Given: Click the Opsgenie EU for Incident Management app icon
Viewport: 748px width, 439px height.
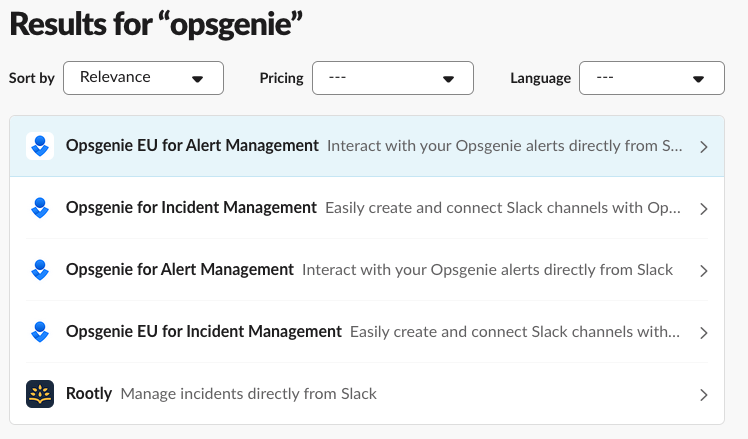Looking at the screenshot, I should pos(40,332).
